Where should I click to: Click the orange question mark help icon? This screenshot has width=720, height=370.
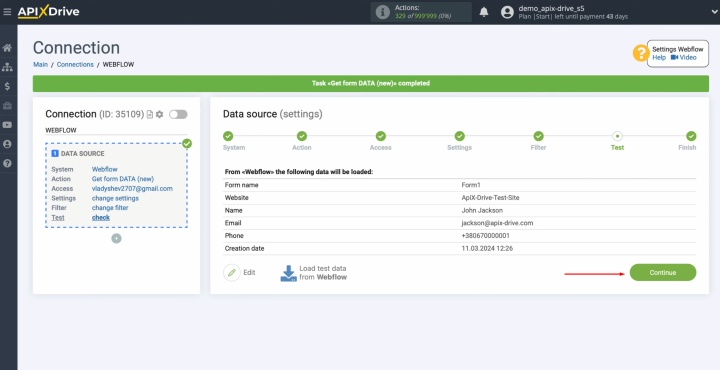641,53
